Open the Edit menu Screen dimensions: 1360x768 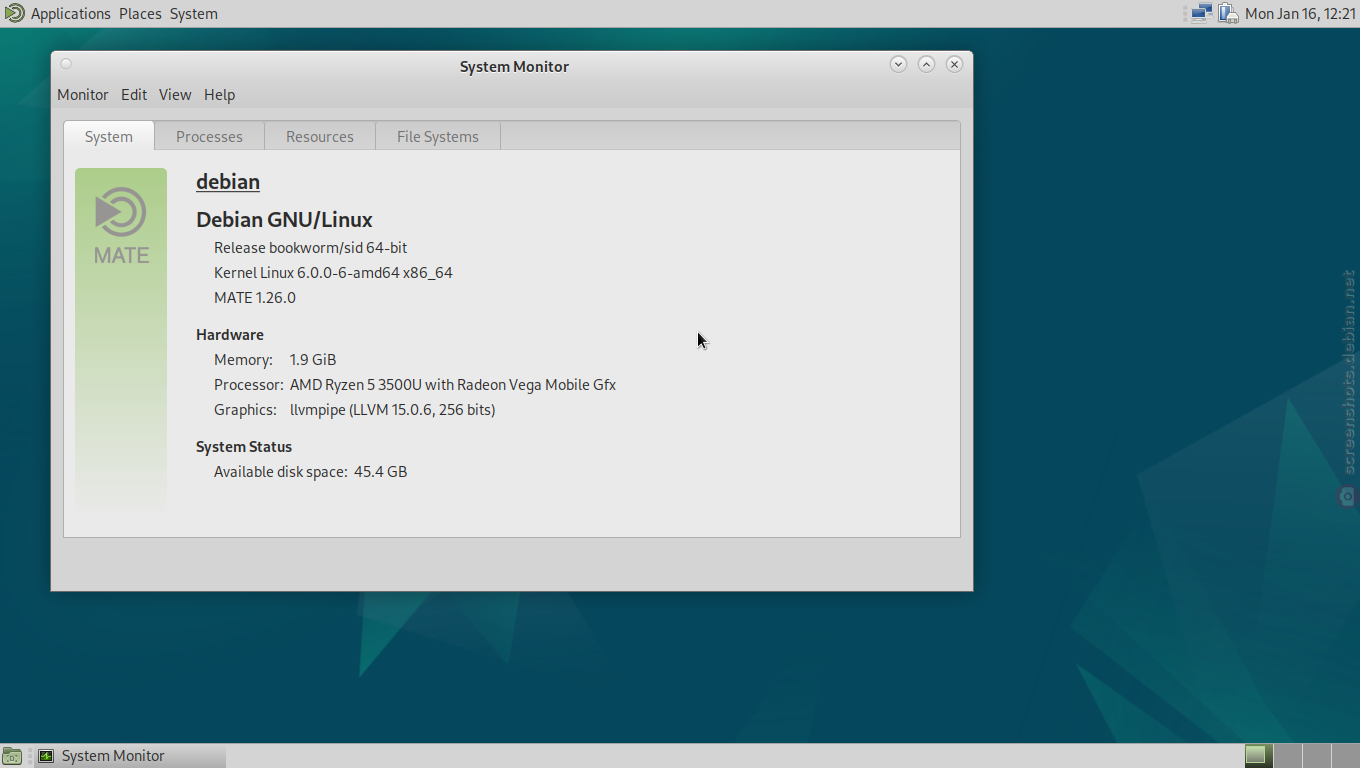[x=134, y=95]
